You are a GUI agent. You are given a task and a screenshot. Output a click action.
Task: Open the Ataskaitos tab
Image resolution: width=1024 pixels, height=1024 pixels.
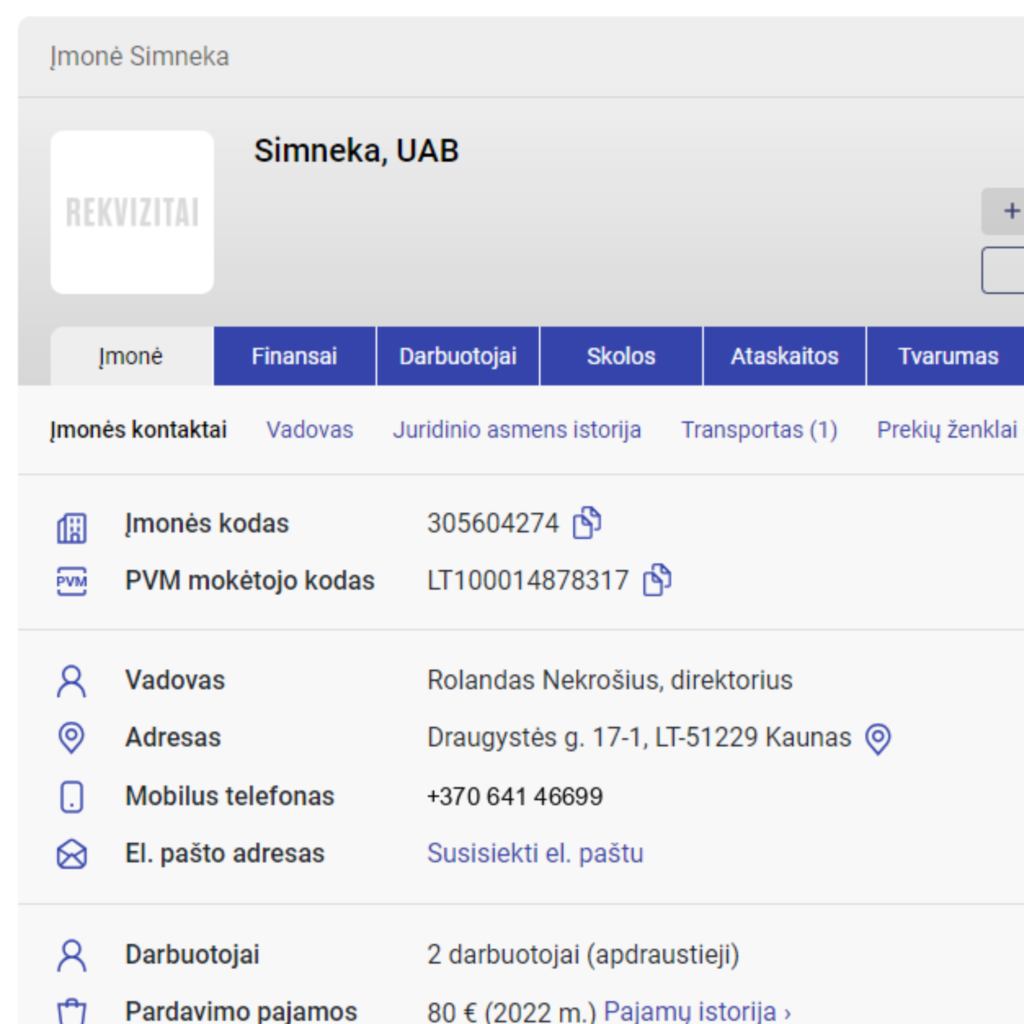[784, 356]
